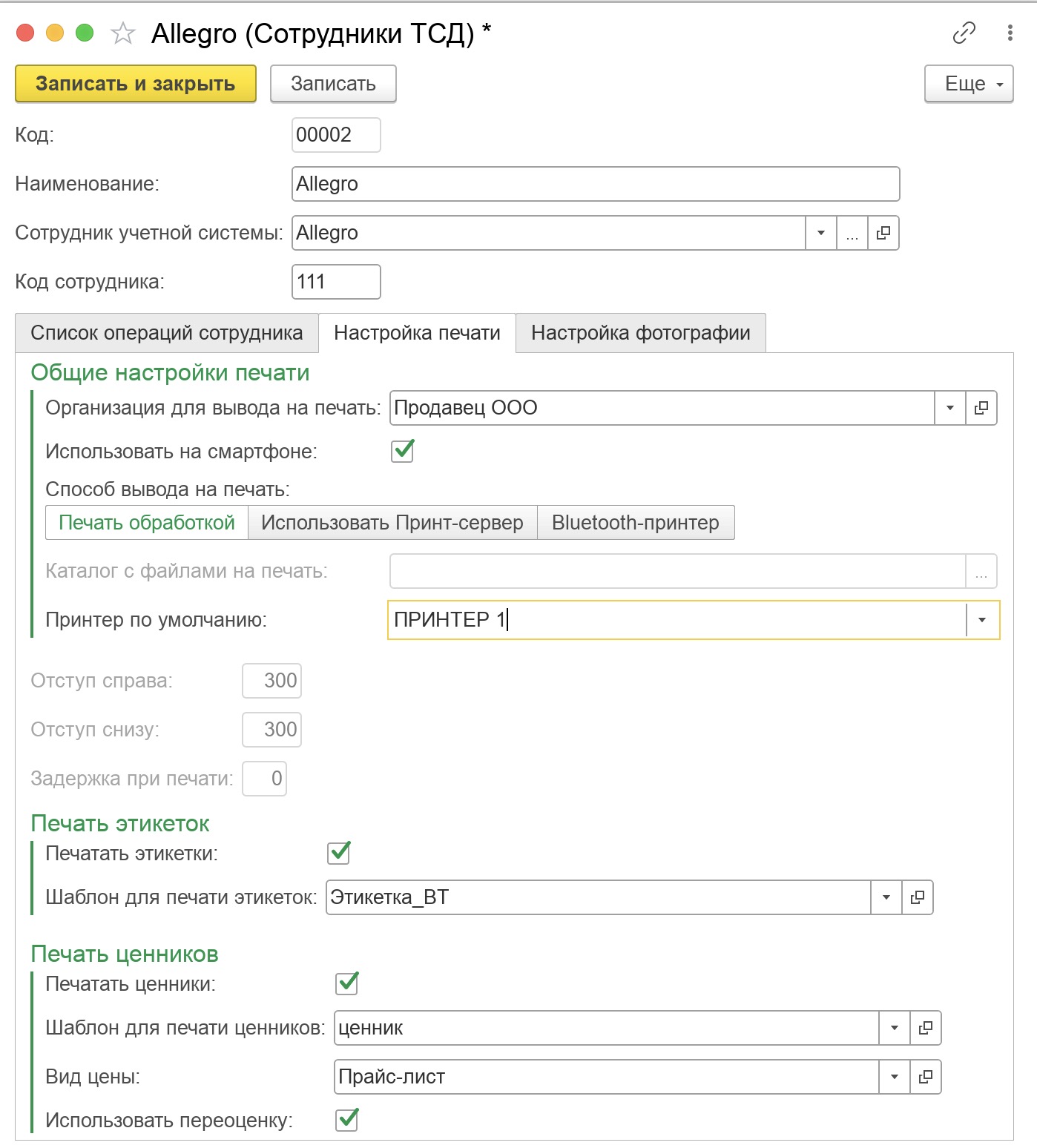Click the Код field with 00002
The image size is (1037, 1148).
[x=336, y=135]
